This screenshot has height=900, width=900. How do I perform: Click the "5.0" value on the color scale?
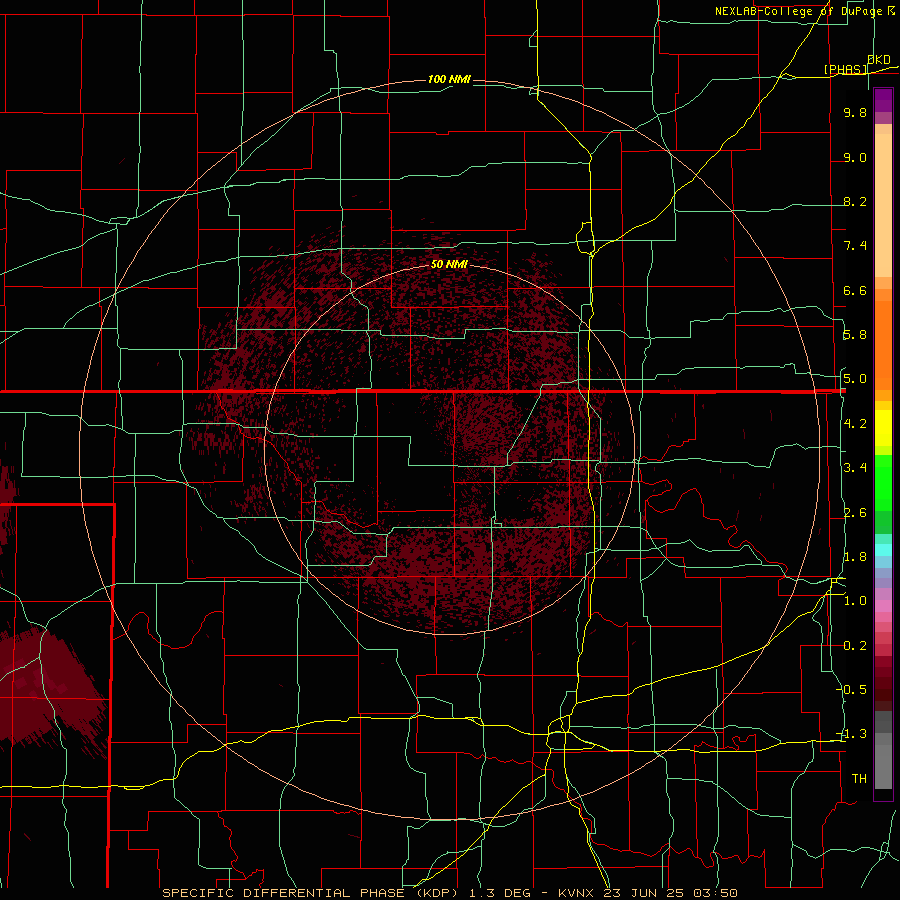pos(855,379)
